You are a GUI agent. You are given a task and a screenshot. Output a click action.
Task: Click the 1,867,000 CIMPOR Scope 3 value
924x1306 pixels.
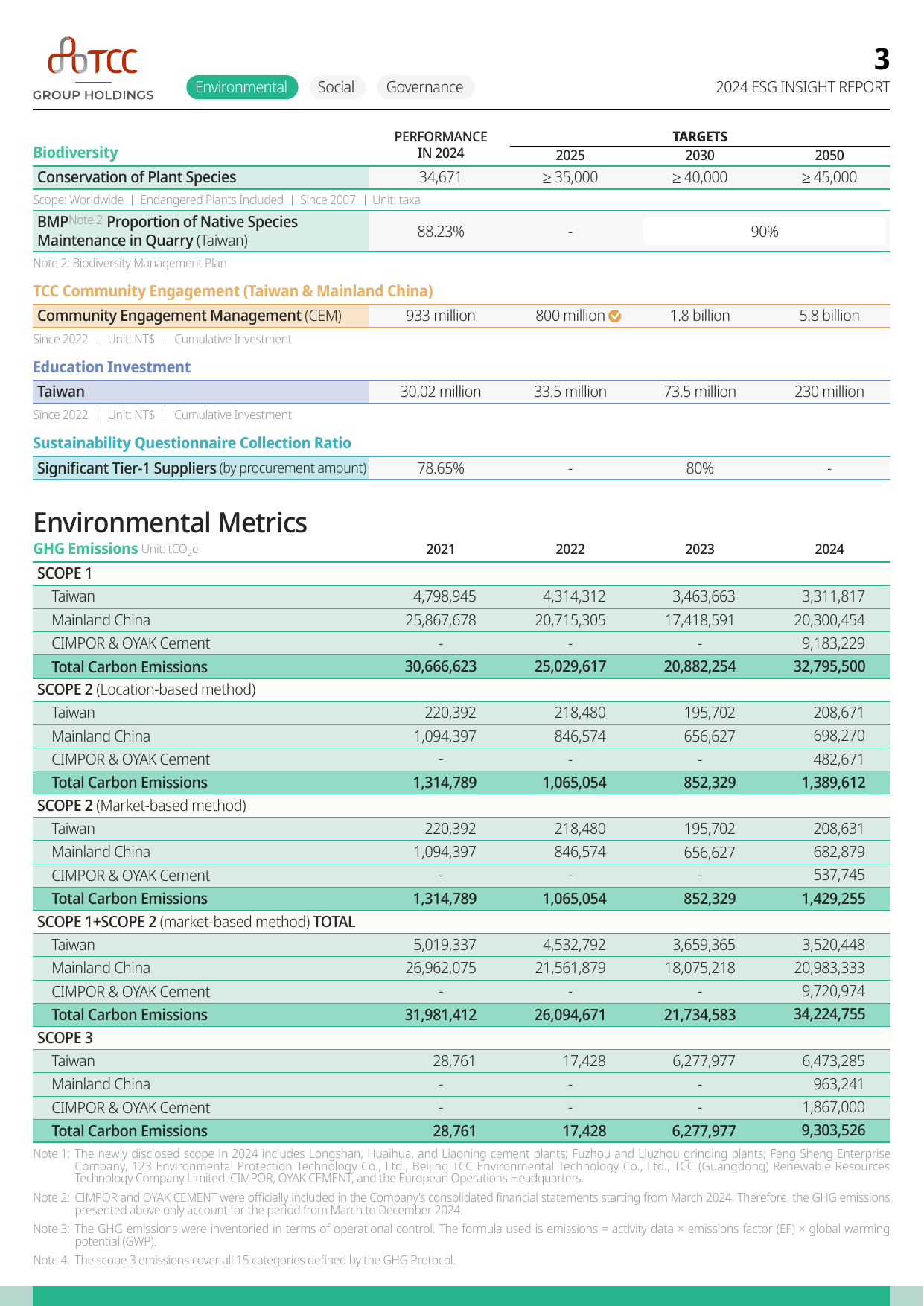833,1108
